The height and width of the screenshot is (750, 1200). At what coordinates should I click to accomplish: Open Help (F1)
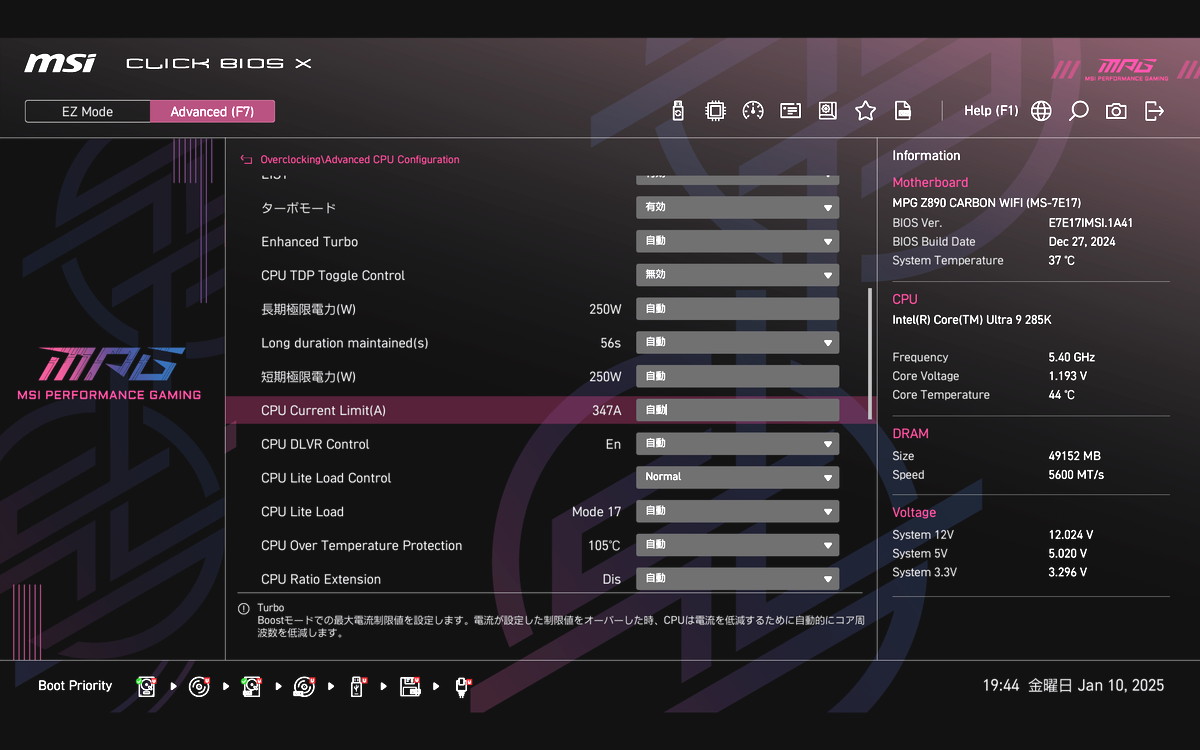click(x=991, y=111)
